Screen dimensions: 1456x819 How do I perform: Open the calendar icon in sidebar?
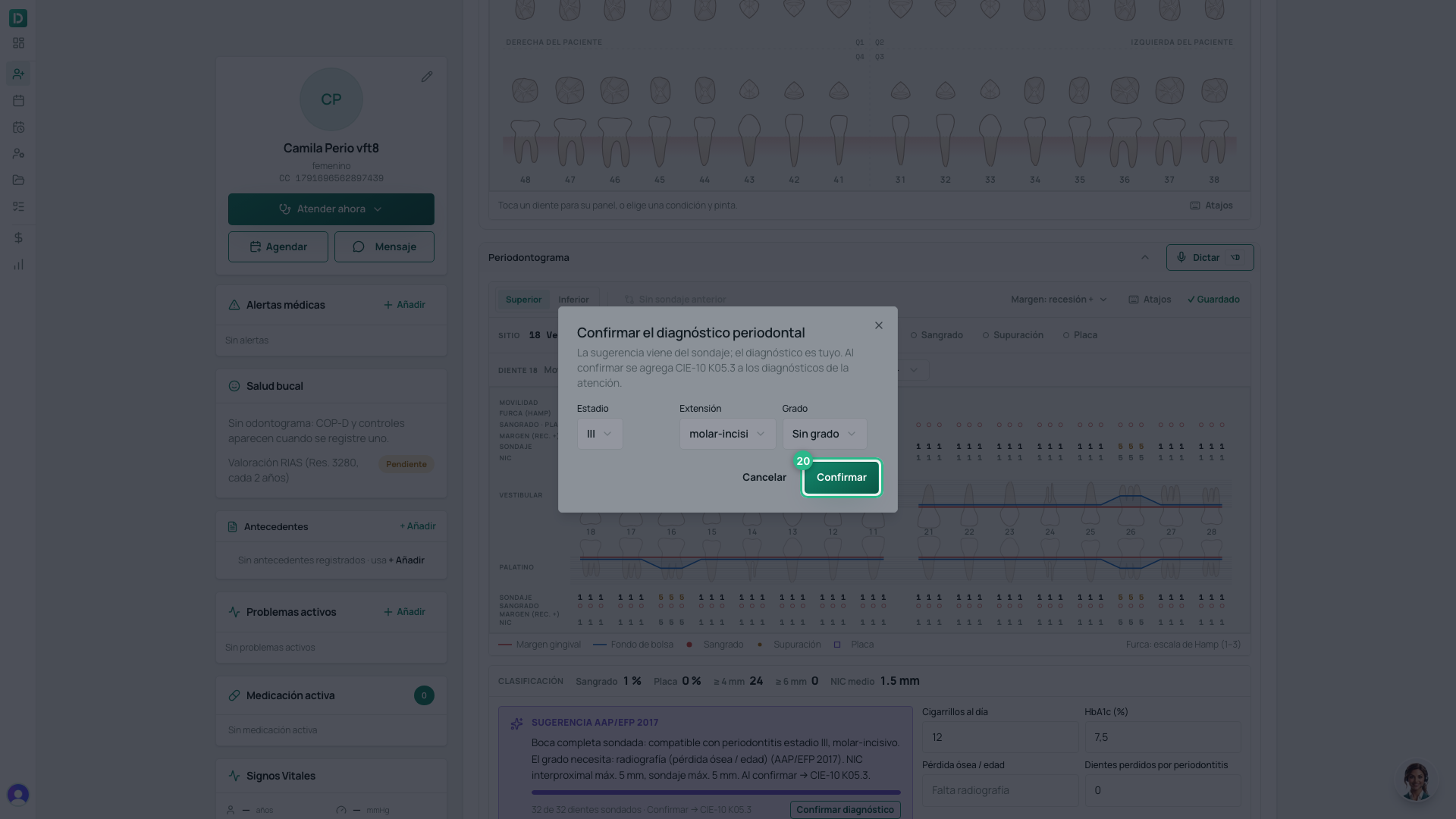tap(18, 101)
